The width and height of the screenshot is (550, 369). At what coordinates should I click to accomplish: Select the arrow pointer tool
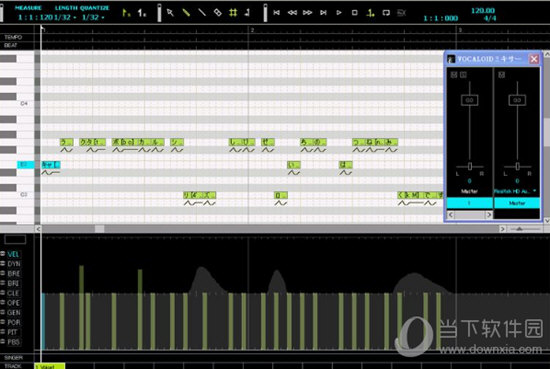[x=170, y=13]
